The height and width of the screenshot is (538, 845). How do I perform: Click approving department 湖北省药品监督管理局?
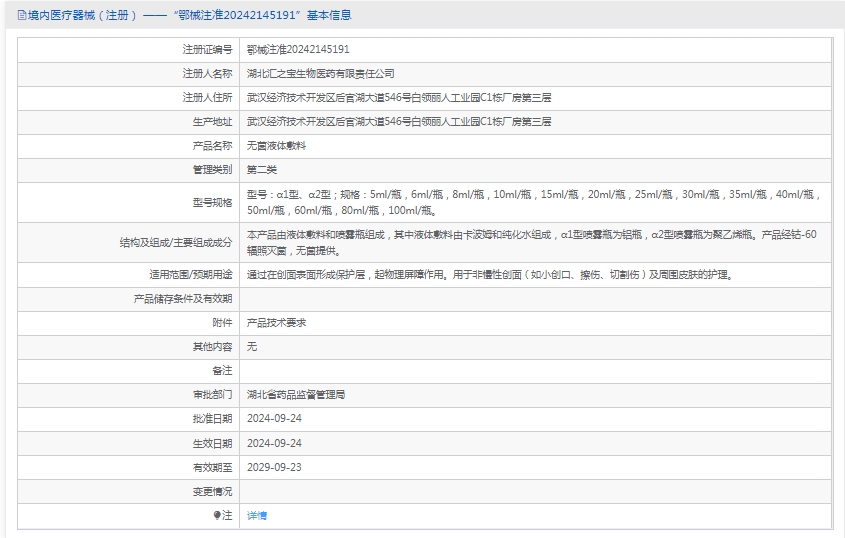[x=296, y=395]
